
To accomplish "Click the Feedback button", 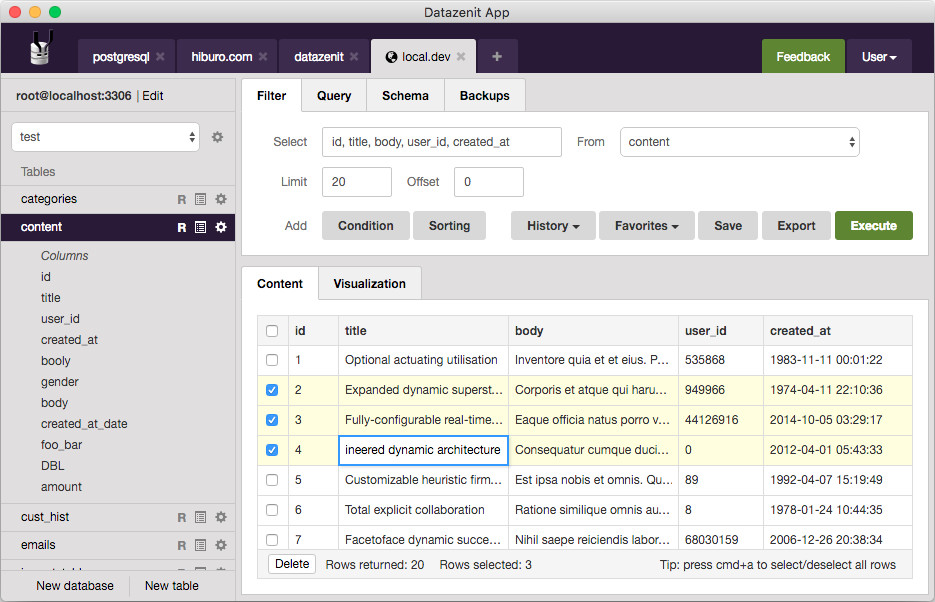I will (803, 57).
